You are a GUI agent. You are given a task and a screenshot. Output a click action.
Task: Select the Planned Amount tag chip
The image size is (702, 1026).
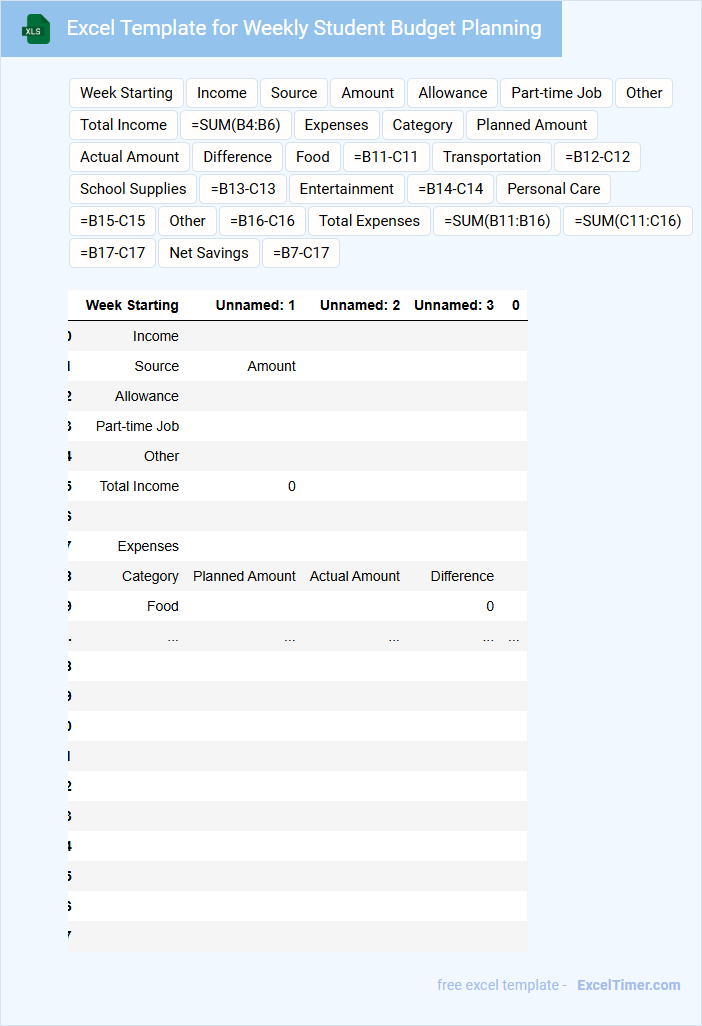click(x=532, y=125)
